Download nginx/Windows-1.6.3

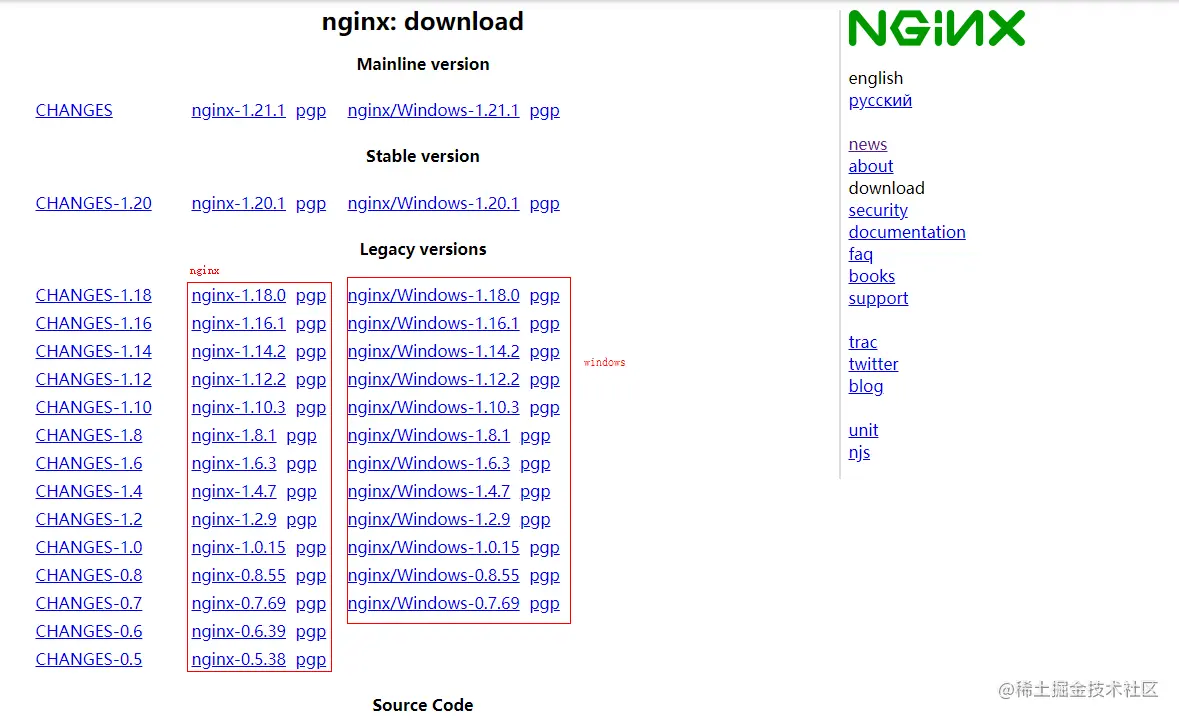click(x=429, y=463)
